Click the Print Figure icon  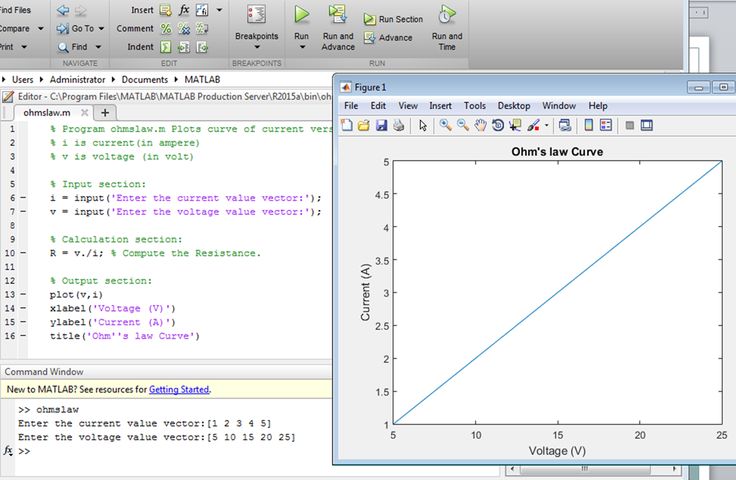(x=398, y=125)
